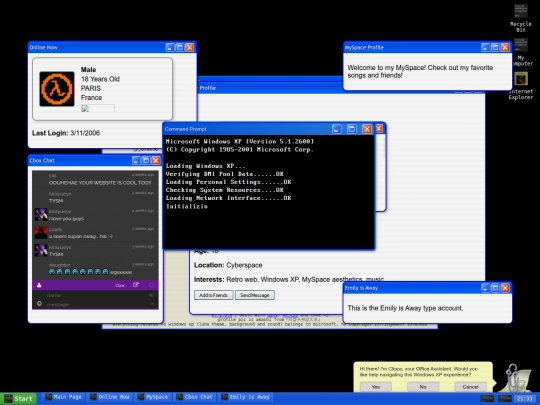This screenshot has width=540, height=405.
Task: Minimize the Command Prompt window
Action: 337,129
